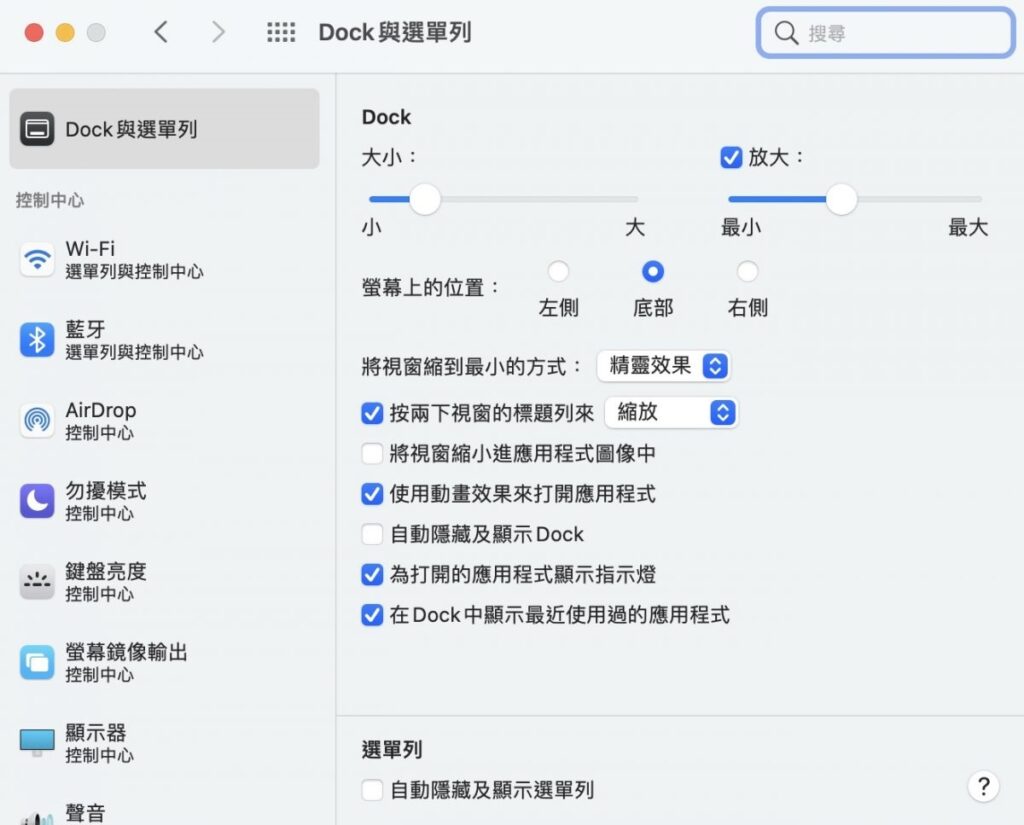The image size is (1024, 825).
Task: Select the 右側 position radio button
Action: tap(748, 271)
